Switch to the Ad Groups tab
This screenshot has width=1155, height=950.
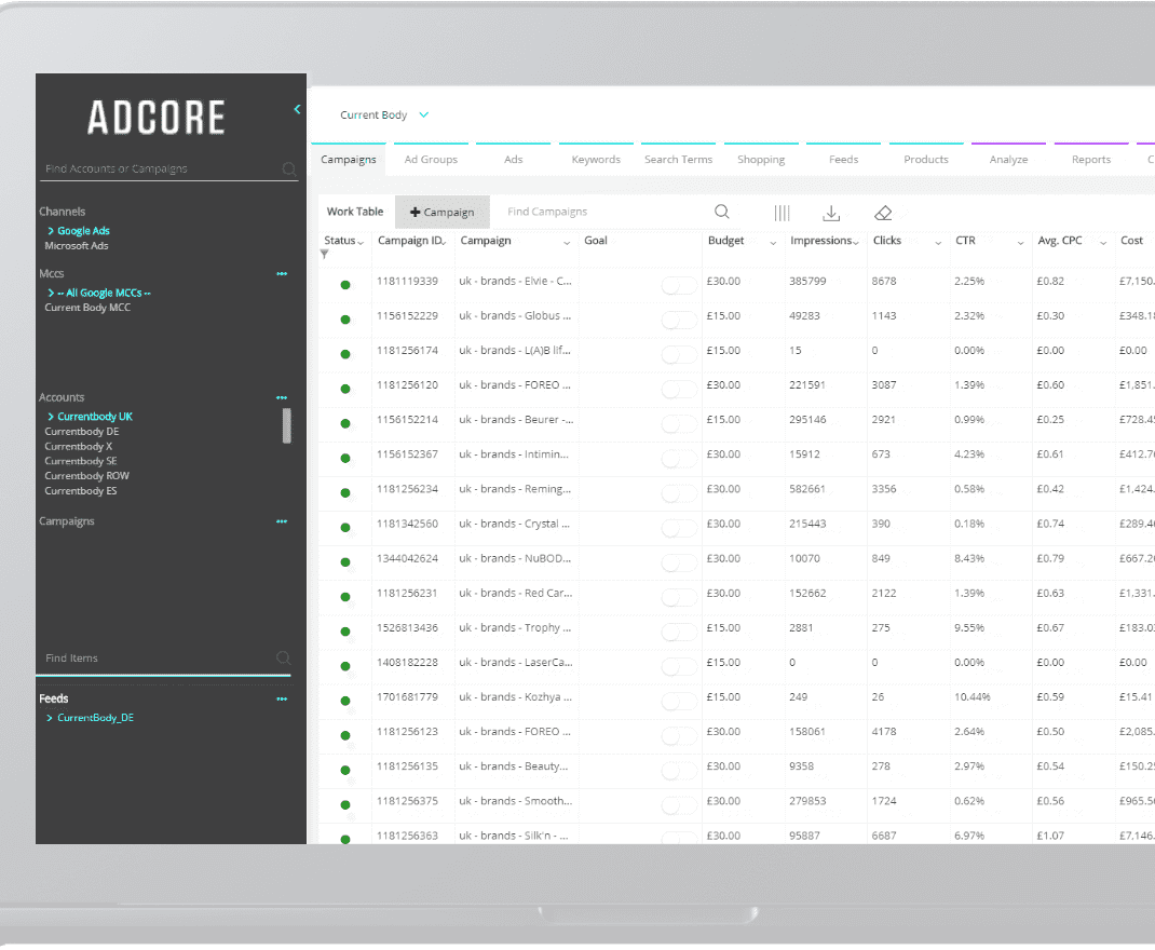(x=431, y=159)
